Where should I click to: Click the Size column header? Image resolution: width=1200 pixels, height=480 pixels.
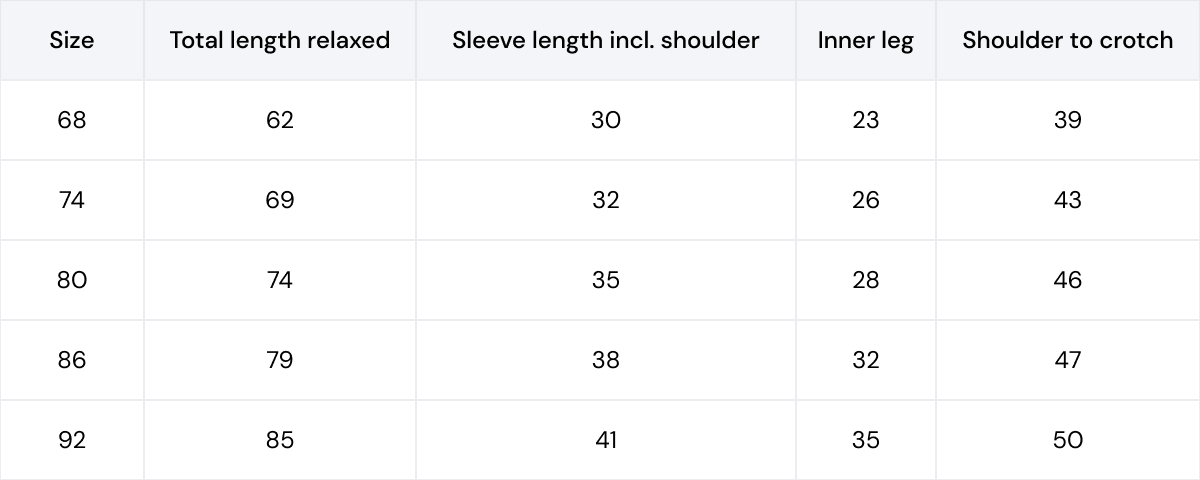tap(72, 40)
